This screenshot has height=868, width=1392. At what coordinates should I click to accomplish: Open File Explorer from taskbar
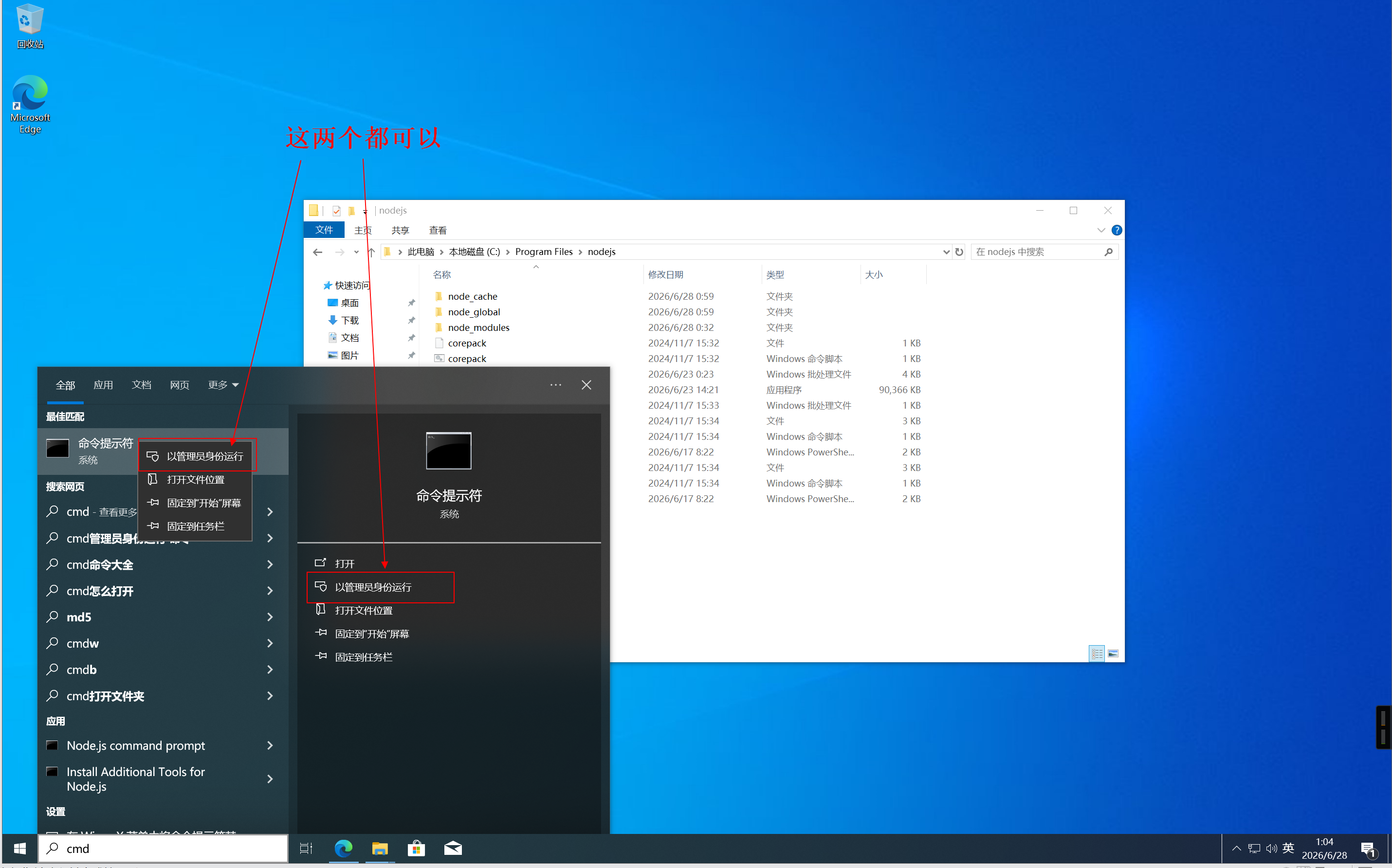[380, 849]
